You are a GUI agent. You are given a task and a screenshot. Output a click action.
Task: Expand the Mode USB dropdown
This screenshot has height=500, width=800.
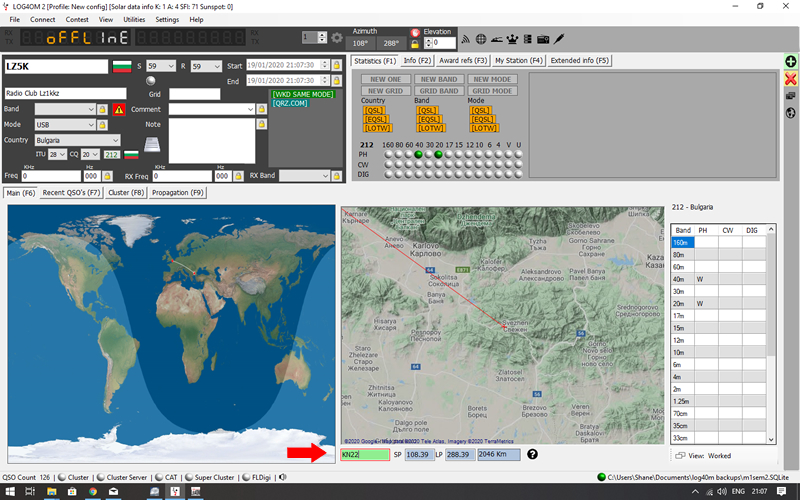[91, 124]
